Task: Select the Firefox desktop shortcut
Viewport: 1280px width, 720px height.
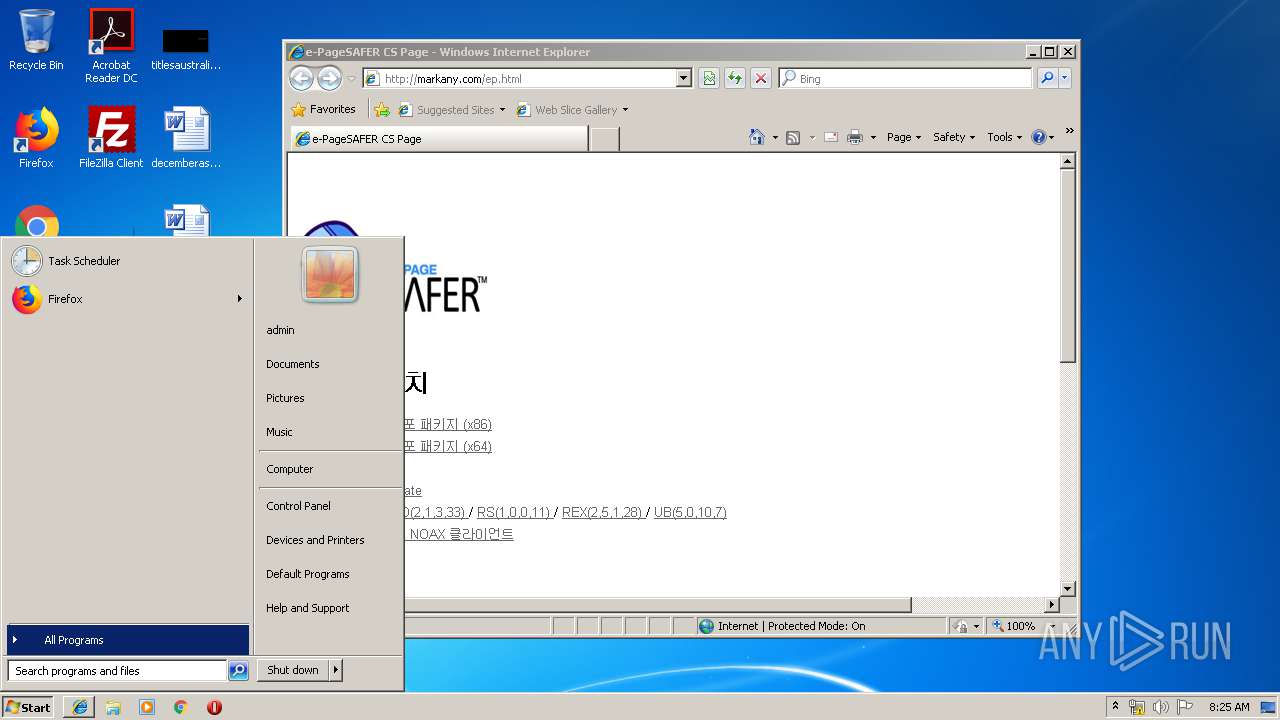Action: tap(36, 138)
